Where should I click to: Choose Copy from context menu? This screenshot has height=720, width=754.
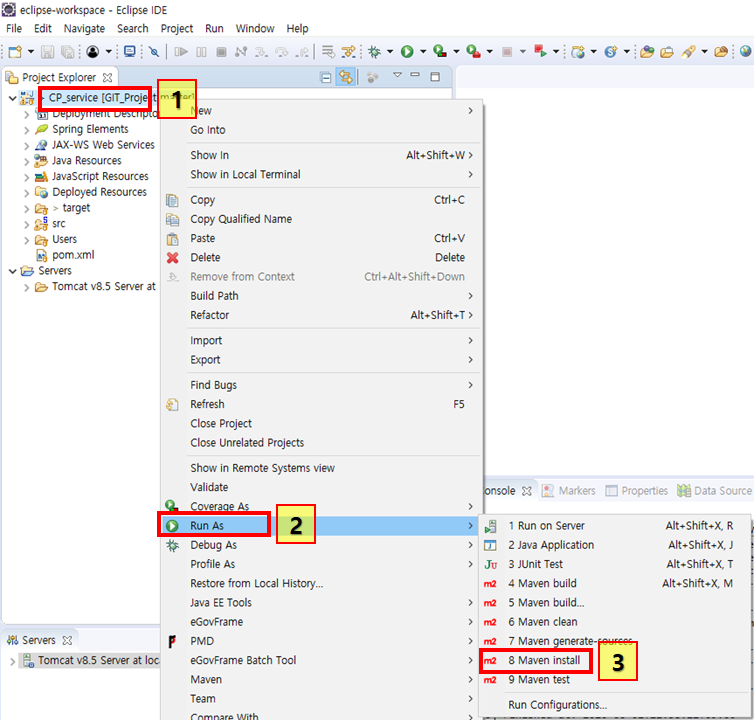[x=321, y=200]
